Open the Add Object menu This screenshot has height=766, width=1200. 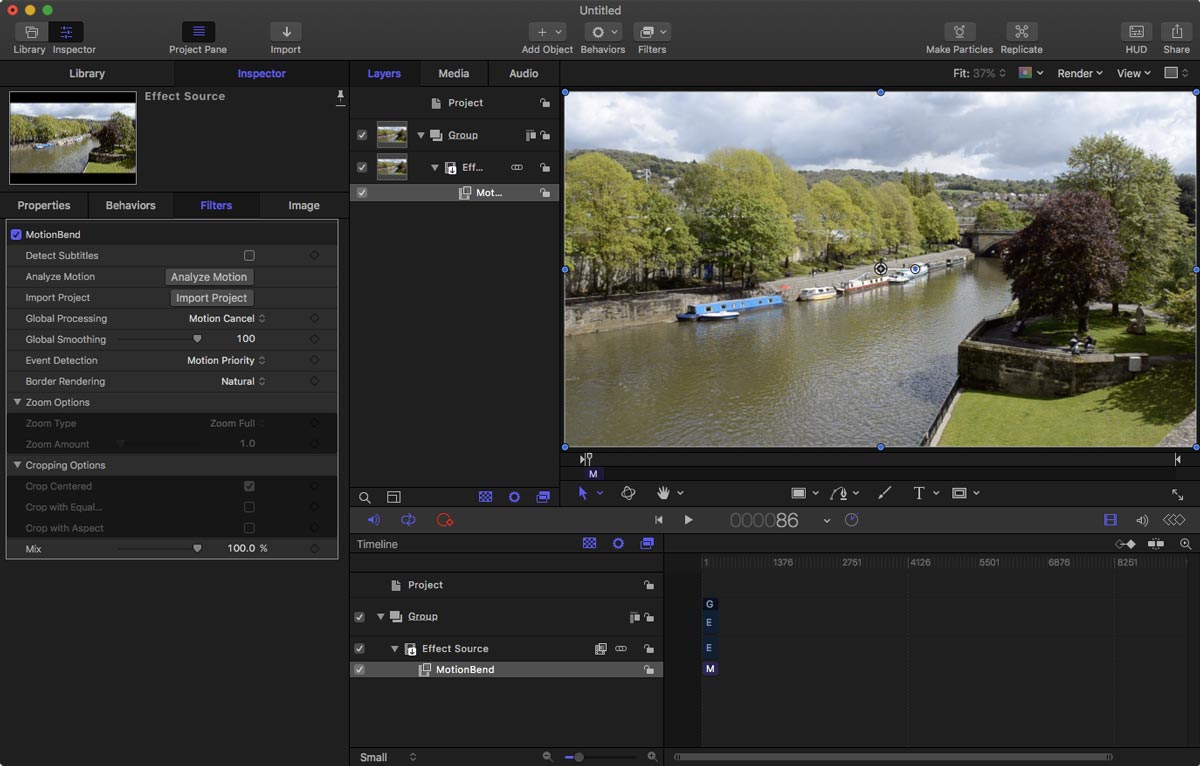547,32
